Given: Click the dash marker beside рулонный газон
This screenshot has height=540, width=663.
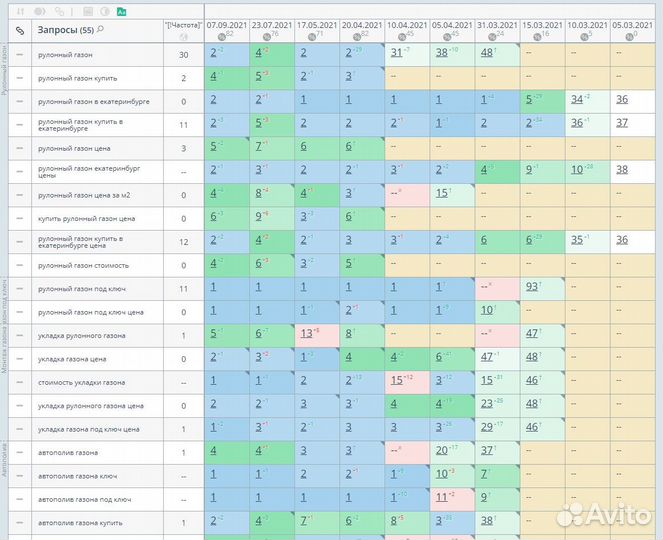Looking at the screenshot, I should [x=19, y=54].
